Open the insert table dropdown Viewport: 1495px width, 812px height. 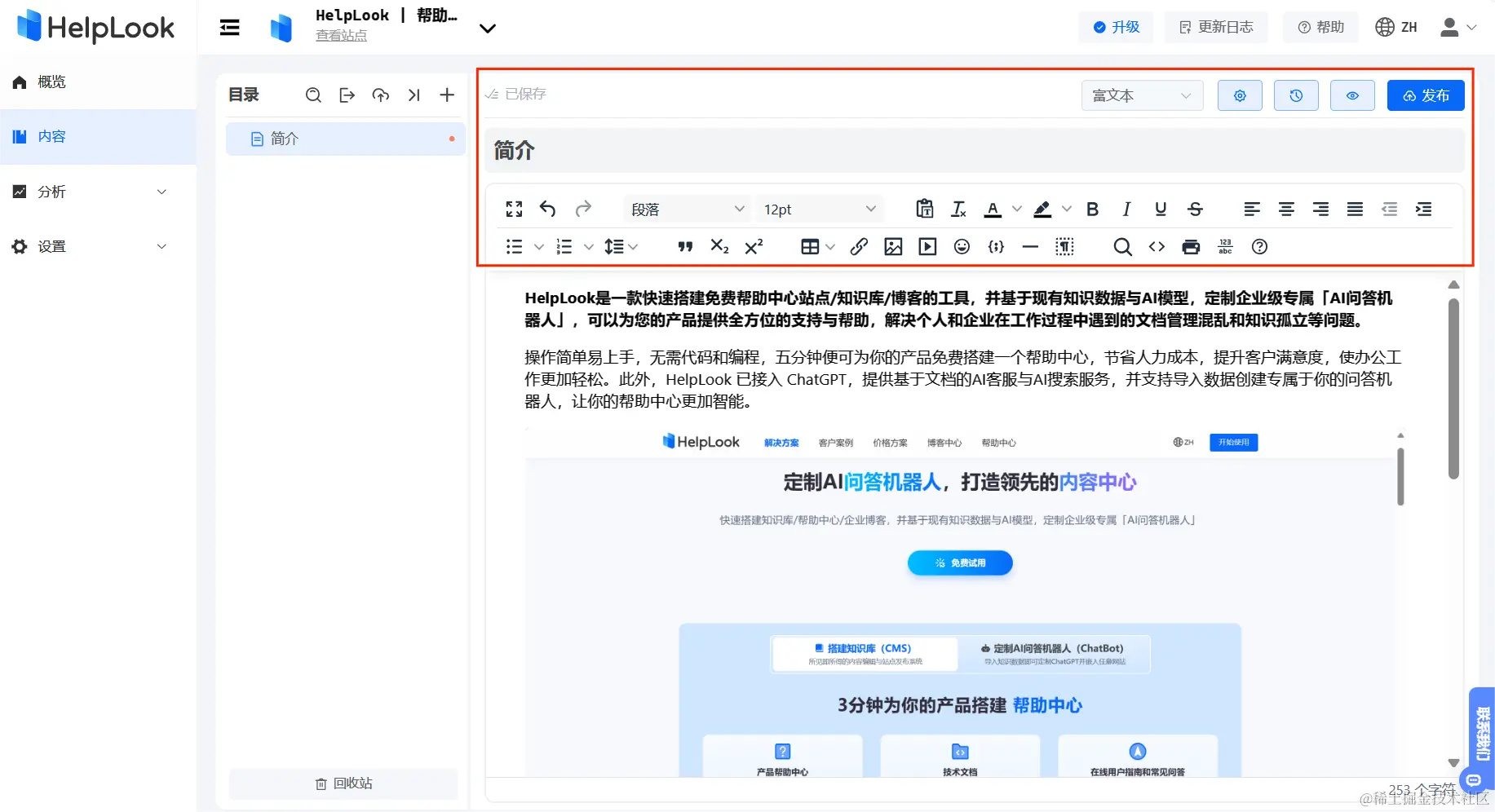[817, 247]
